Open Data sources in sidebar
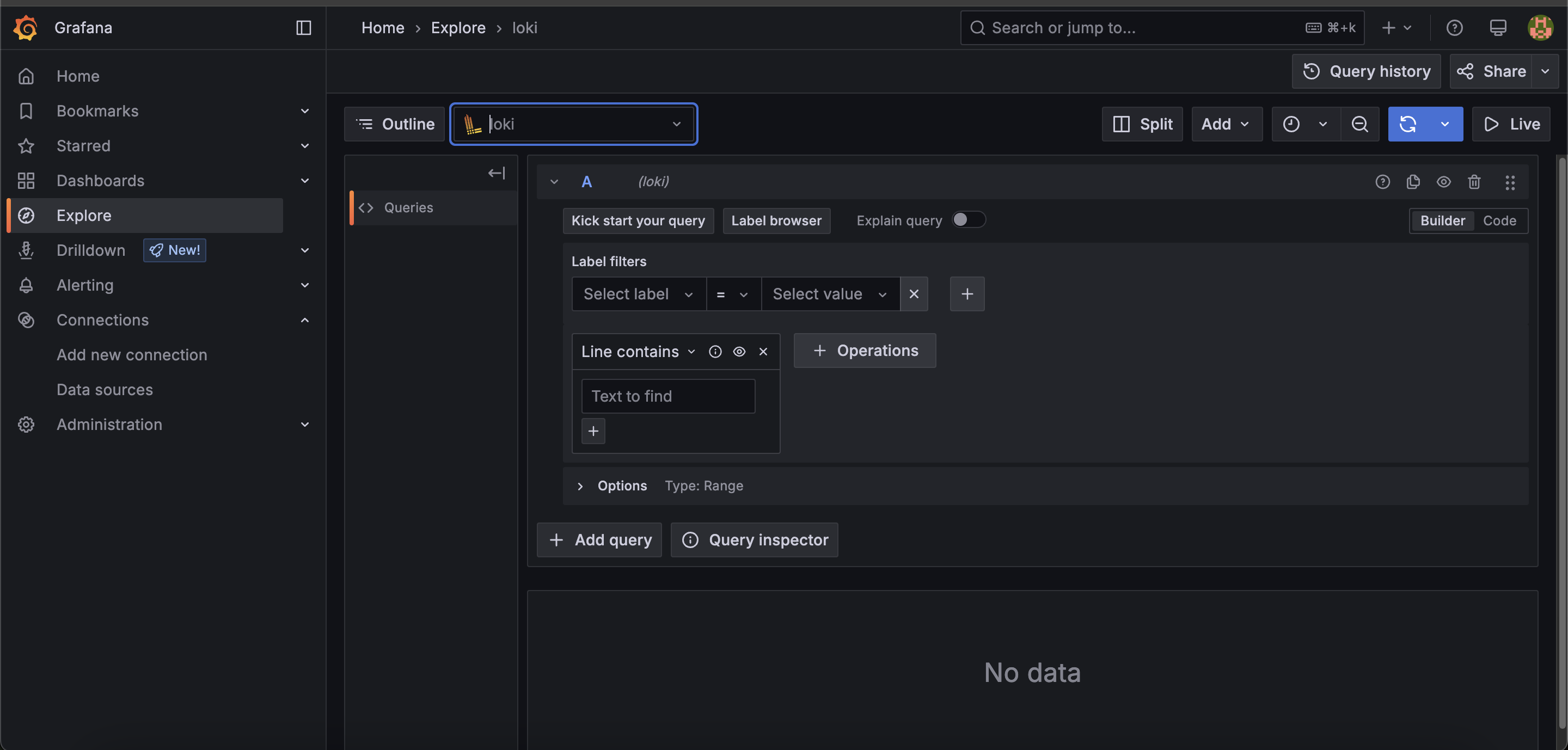 [105, 390]
